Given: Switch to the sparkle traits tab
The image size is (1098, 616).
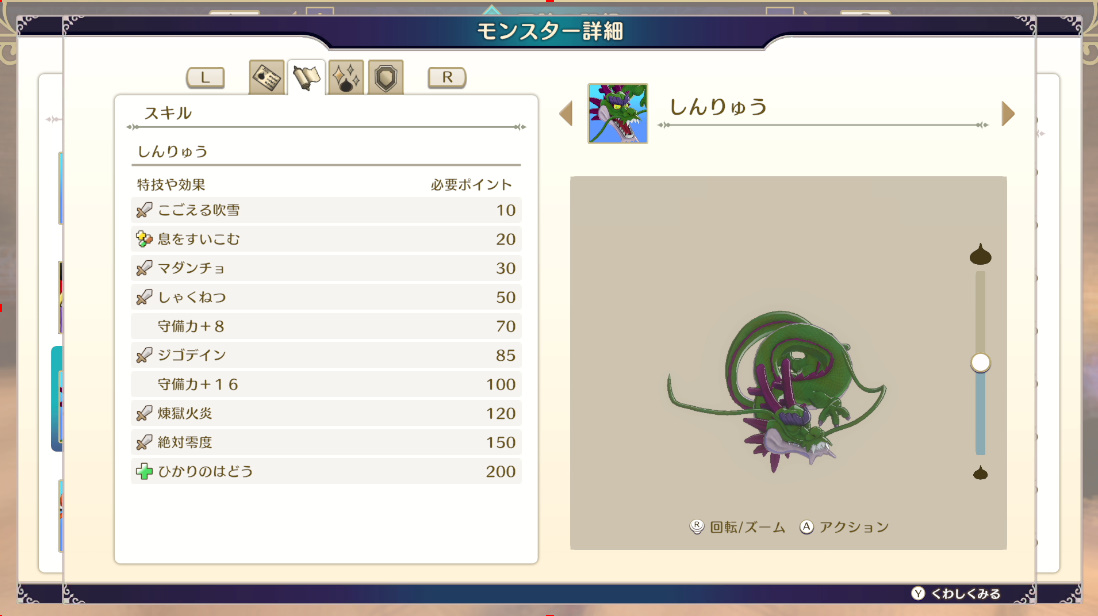Looking at the screenshot, I should 346,77.
